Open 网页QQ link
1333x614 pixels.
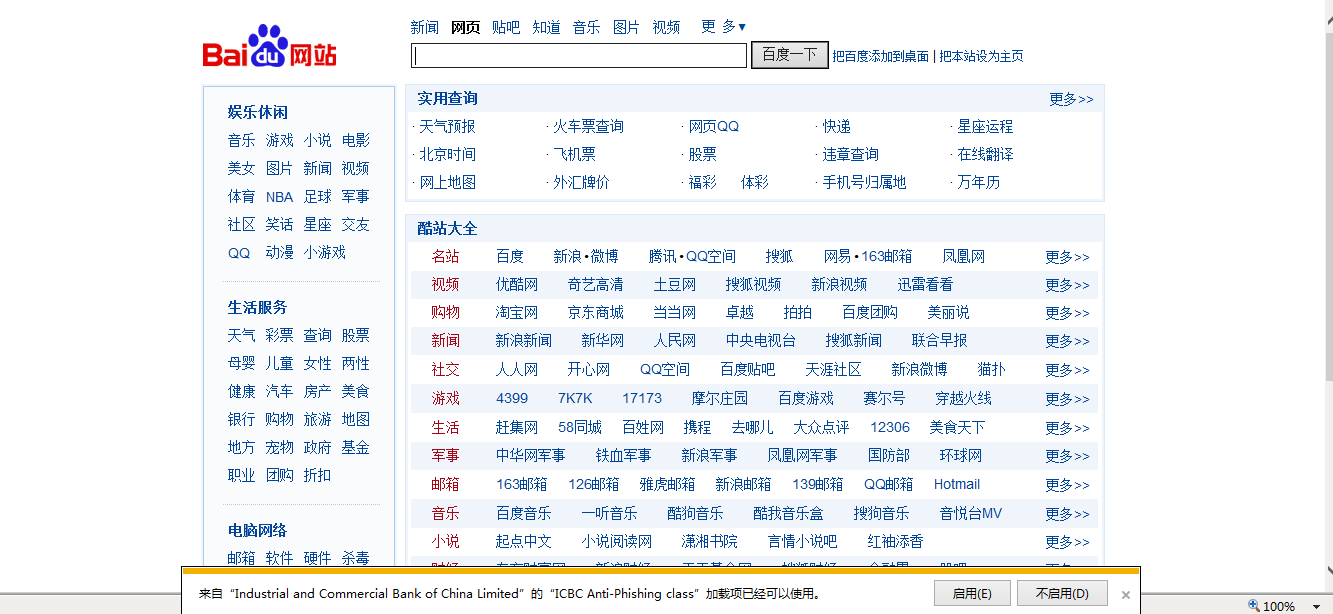point(714,126)
